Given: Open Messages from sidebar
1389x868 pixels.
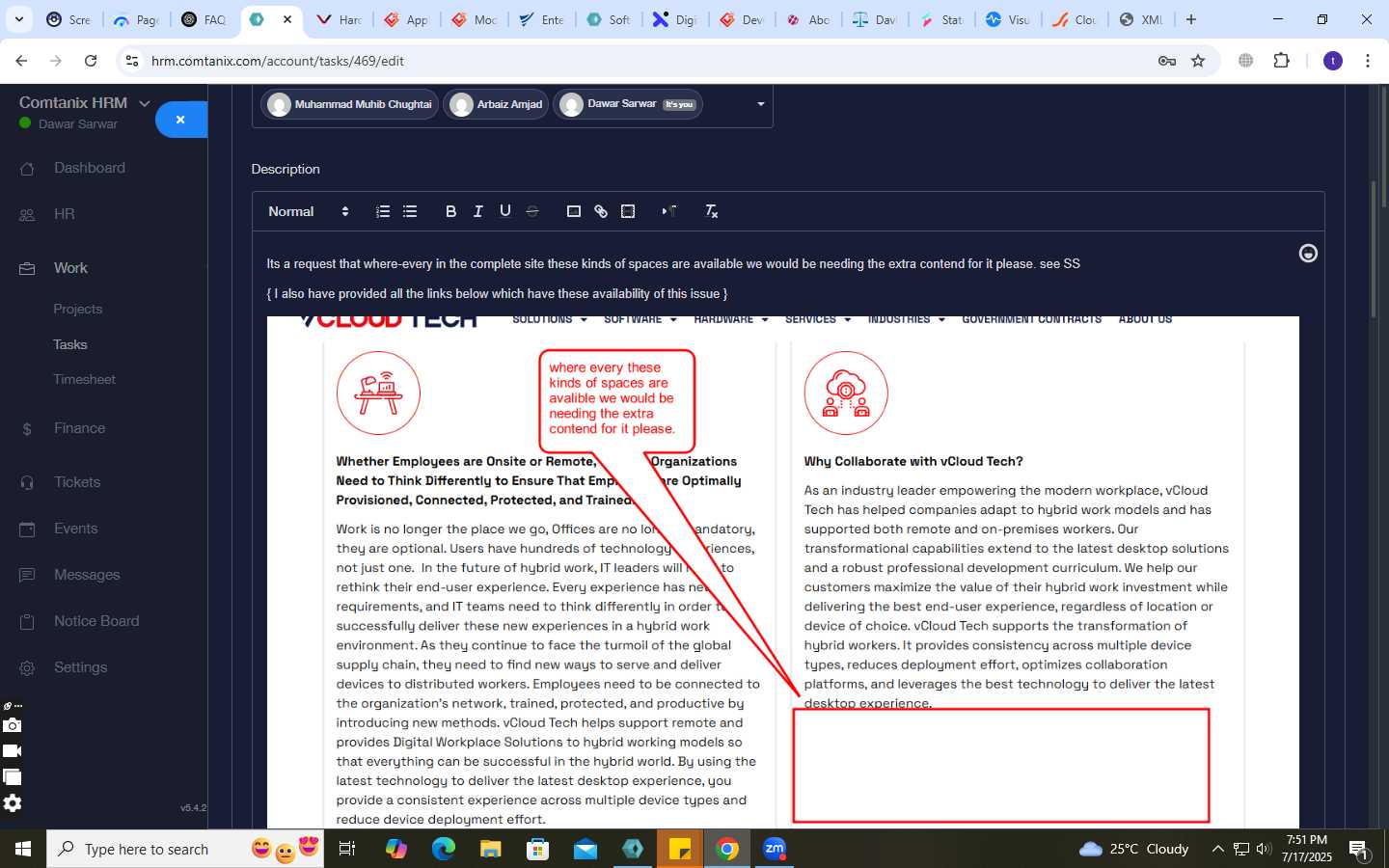Looking at the screenshot, I should coord(87,575).
